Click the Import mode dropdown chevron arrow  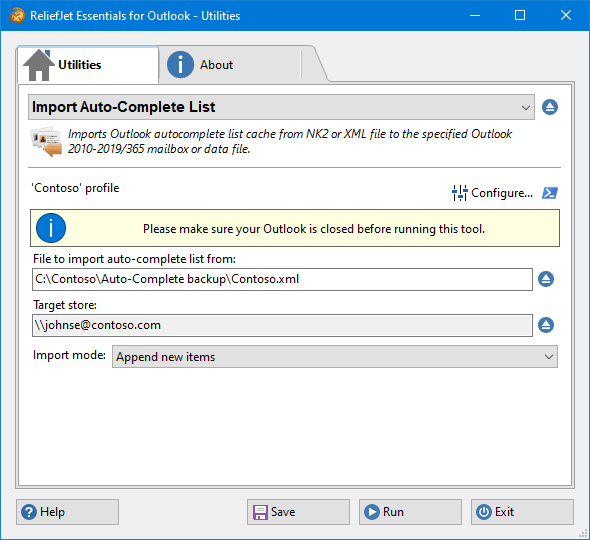pos(549,357)
